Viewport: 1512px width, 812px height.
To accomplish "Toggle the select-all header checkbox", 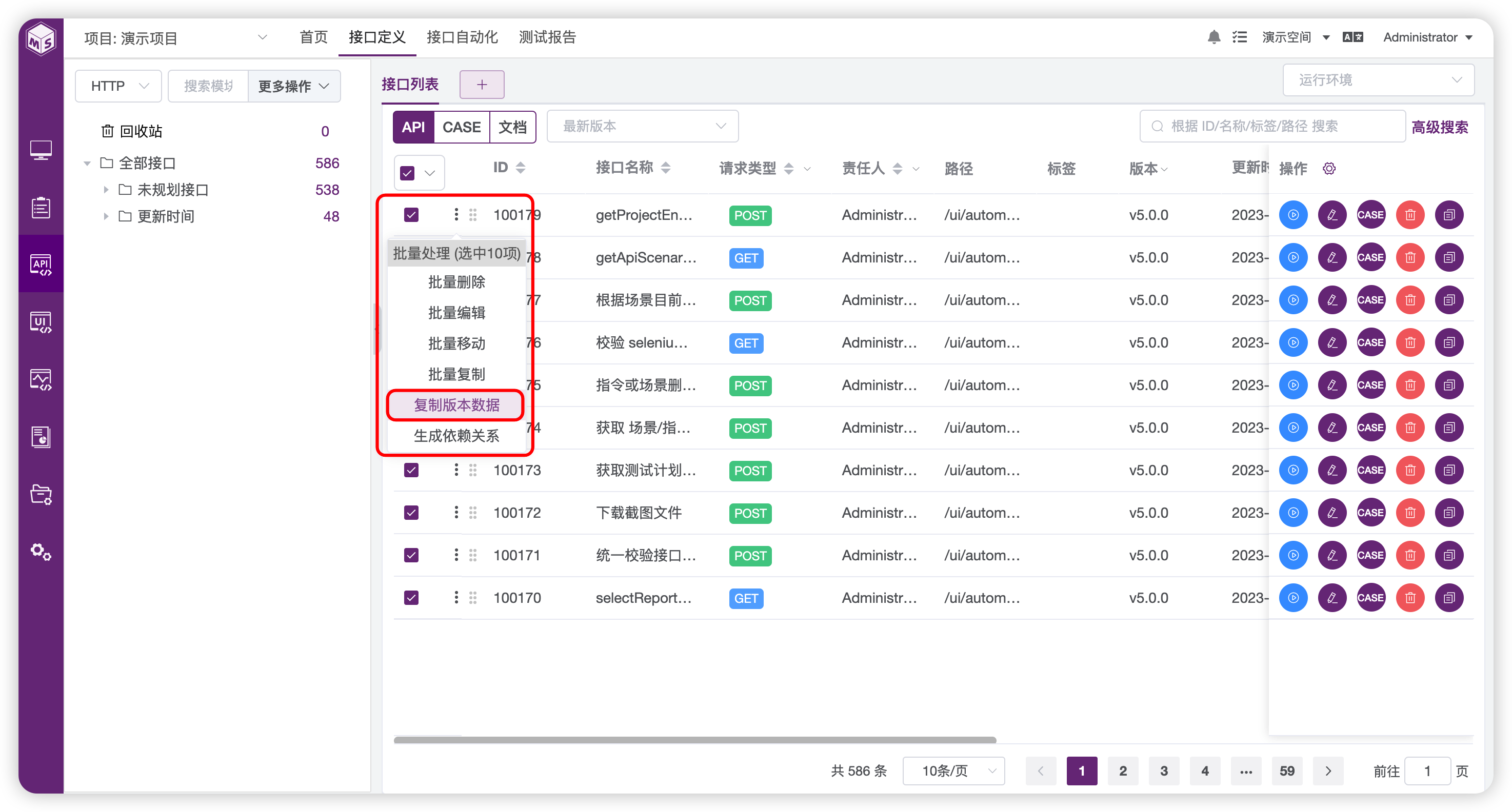I will 407,173.
